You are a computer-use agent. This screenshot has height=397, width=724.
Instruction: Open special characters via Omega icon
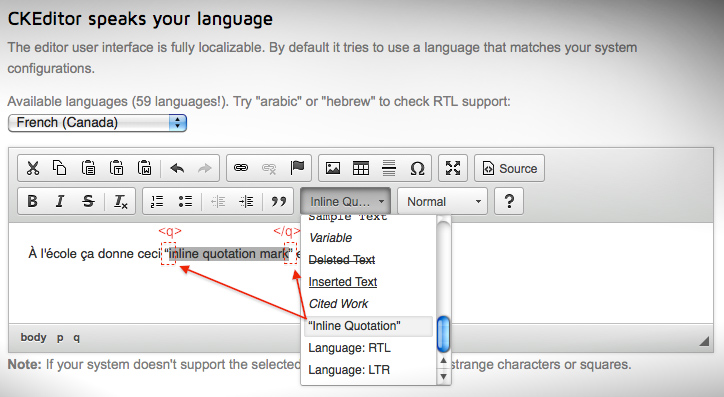tap(417, 168)
